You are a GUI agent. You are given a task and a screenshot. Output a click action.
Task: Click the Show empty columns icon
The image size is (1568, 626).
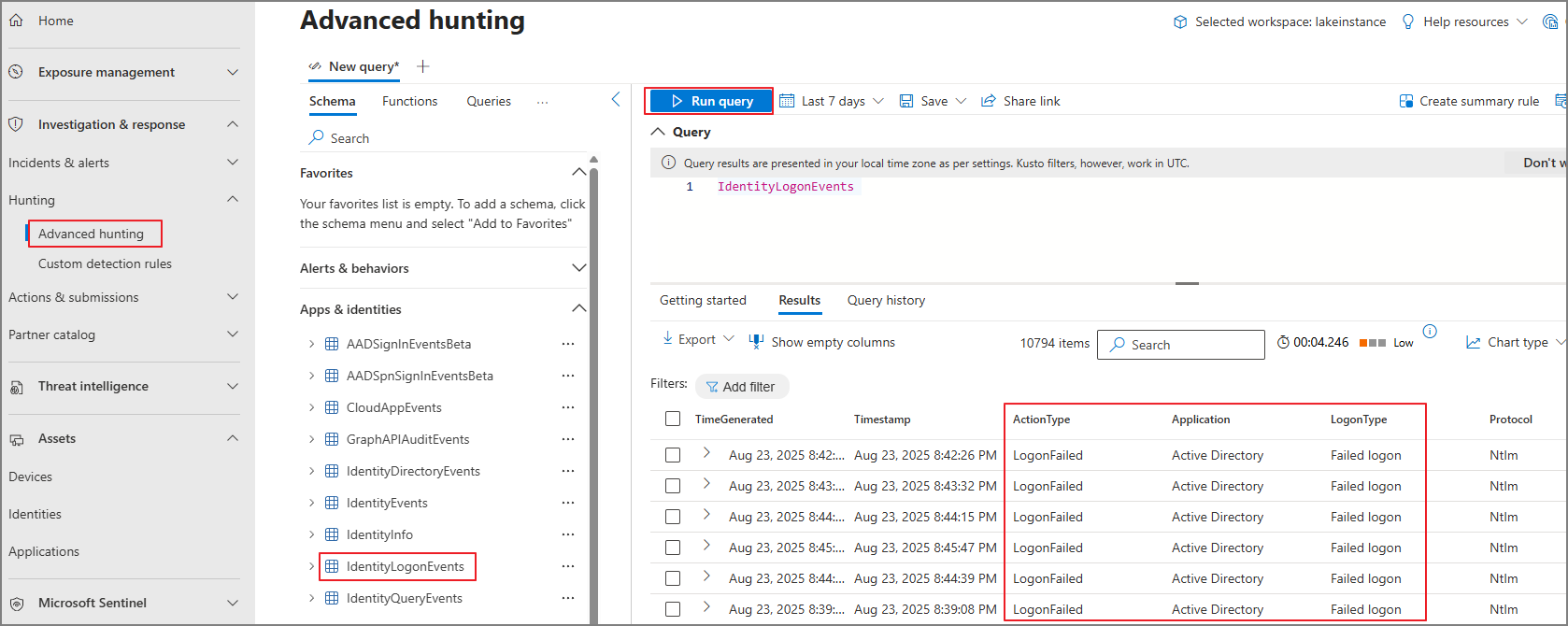pyautogui.click(x=756, y=342)
